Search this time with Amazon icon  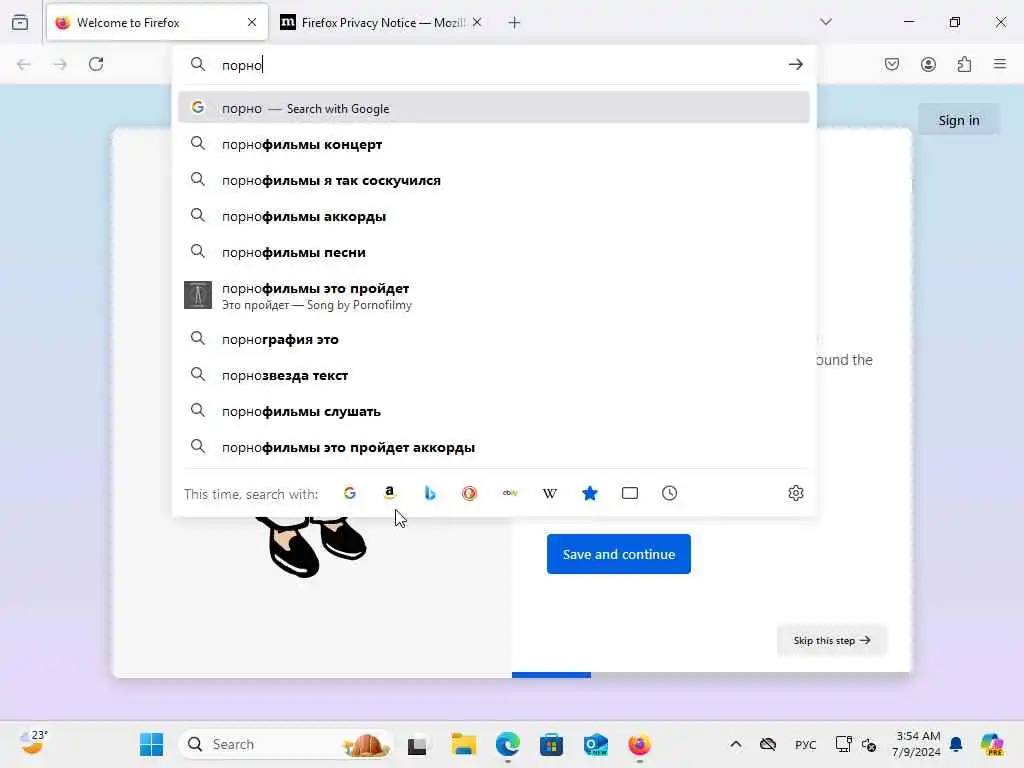click(x=390, y=493)
